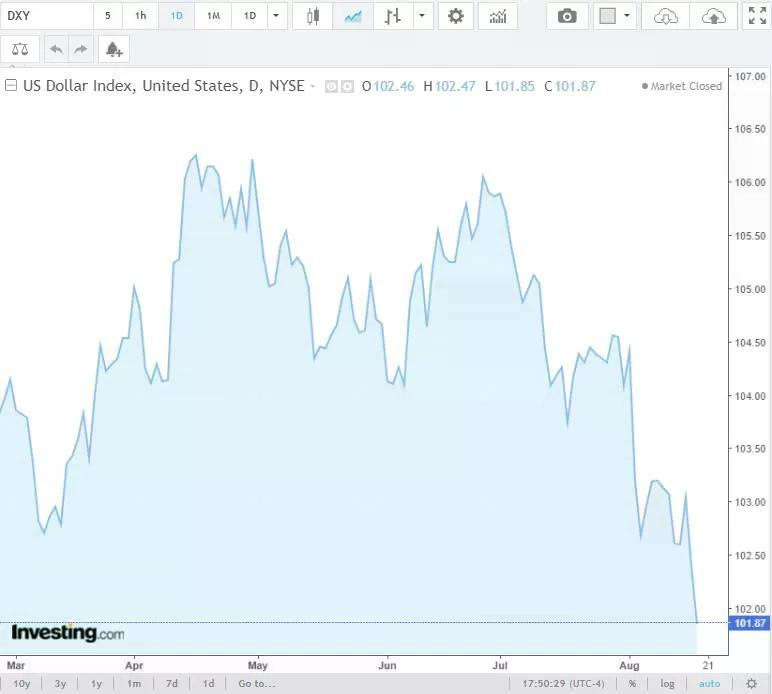
Task: Click the DXY symbol input field
Action: point(47,16)
